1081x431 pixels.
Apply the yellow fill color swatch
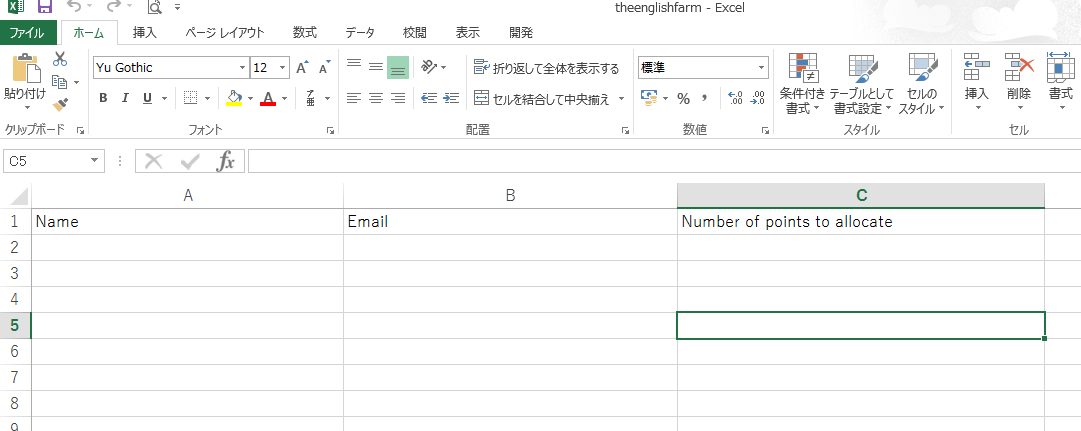pos(234,98)
